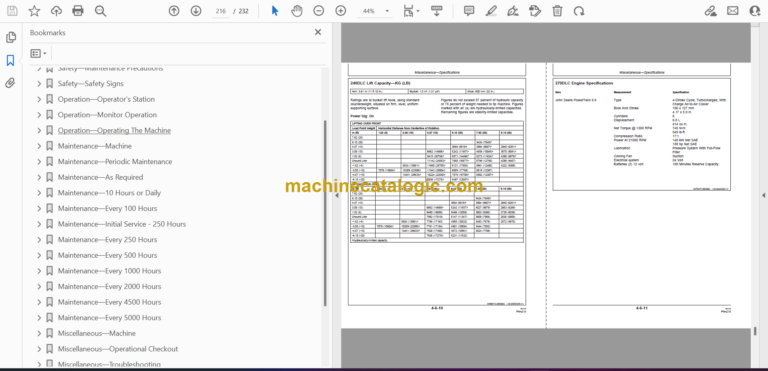Go to previous page arrow
768x371 pixels.
pos(174,11)
